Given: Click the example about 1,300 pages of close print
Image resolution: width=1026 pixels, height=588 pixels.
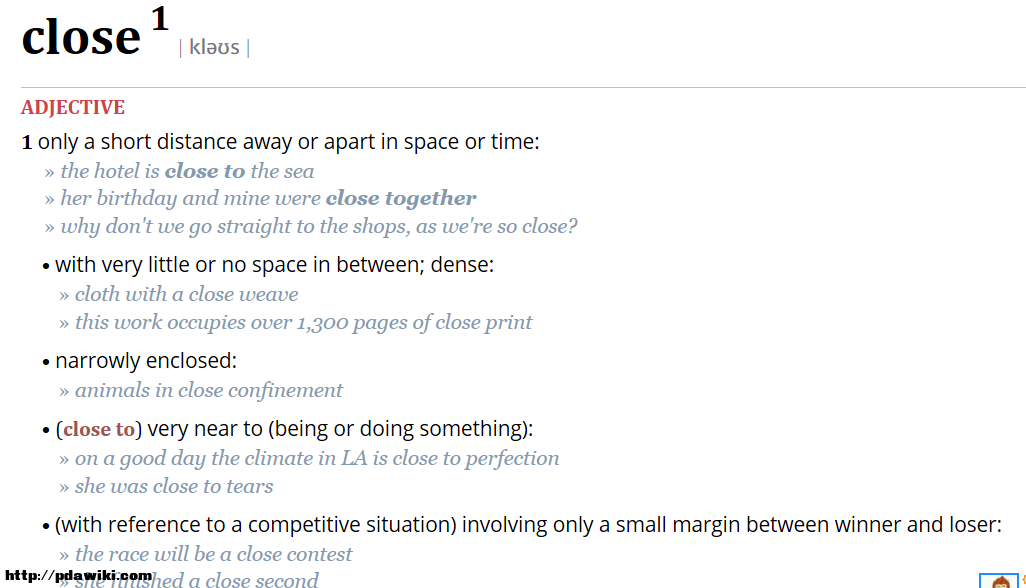Looking at the screenshot, I should point(304,322).
